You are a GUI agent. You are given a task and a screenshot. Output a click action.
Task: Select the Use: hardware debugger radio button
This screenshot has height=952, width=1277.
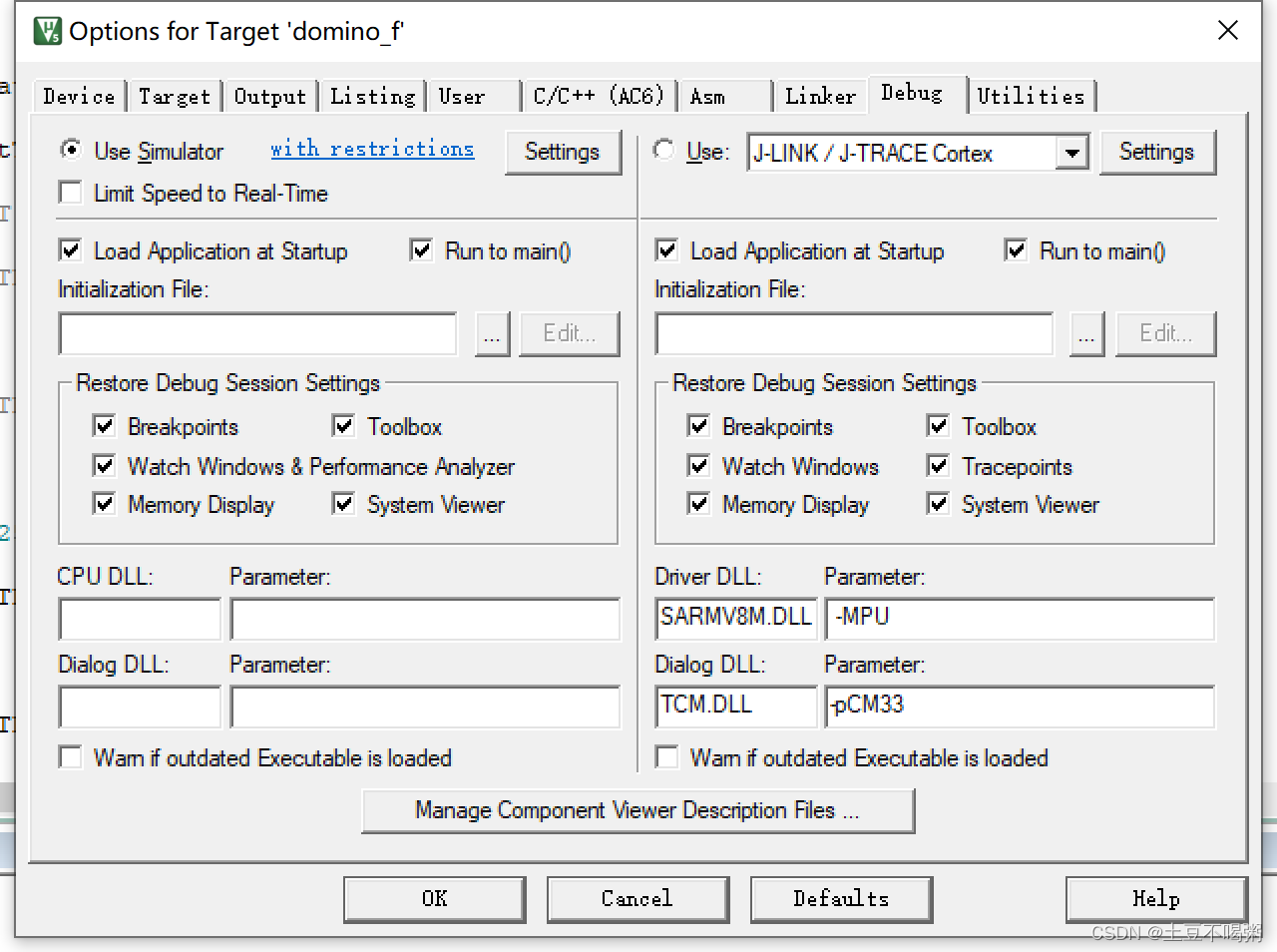tap(663, 149)
